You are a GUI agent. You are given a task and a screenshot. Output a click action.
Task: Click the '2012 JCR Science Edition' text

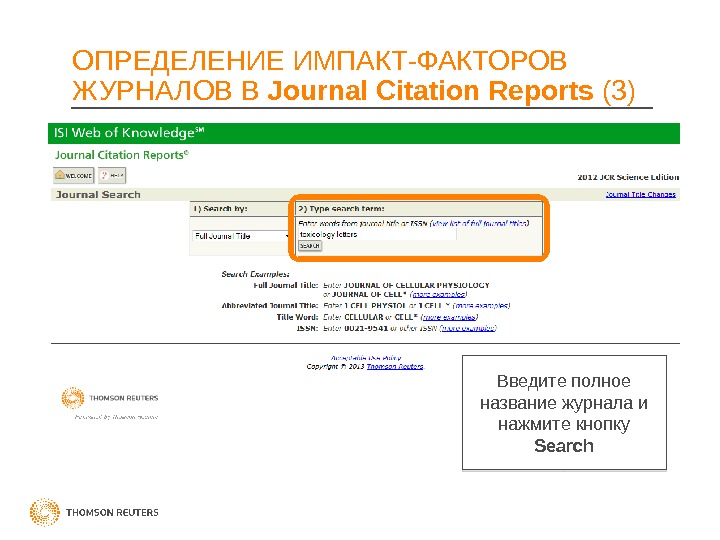pos(628,177)
